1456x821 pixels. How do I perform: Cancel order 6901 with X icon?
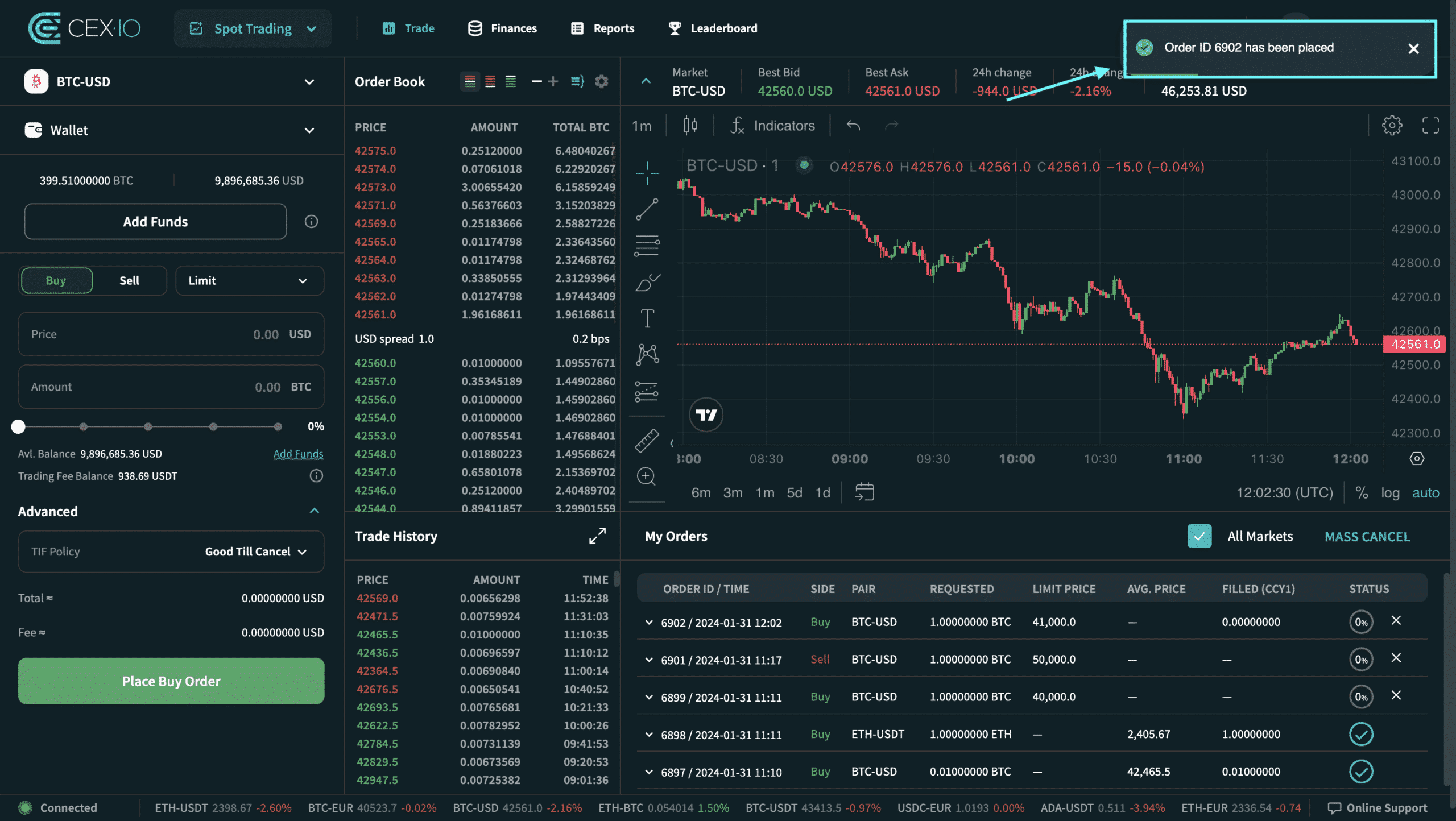click(1396, 658)
